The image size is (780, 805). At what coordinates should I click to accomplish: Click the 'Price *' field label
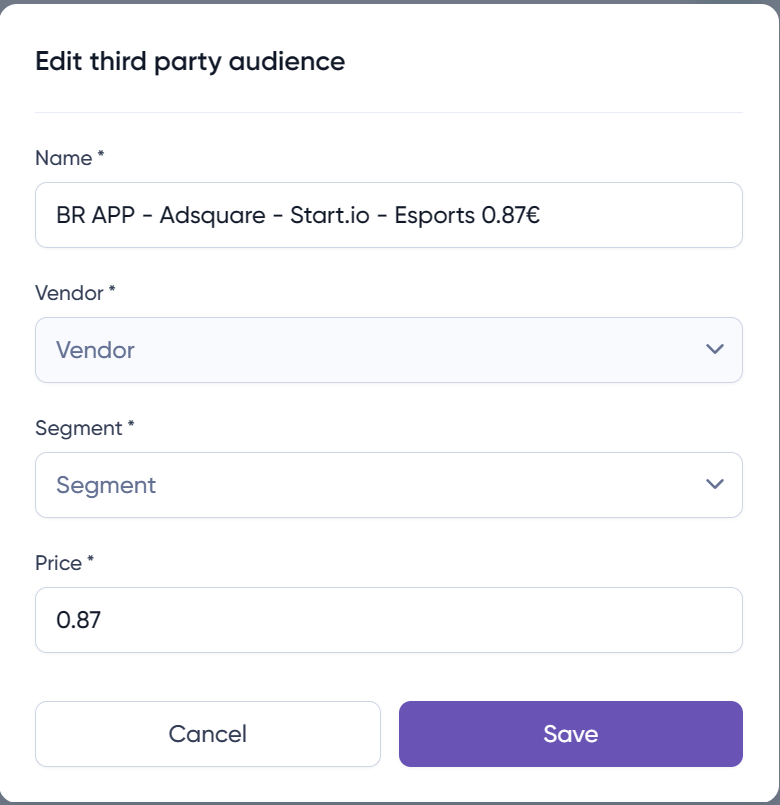65,563
